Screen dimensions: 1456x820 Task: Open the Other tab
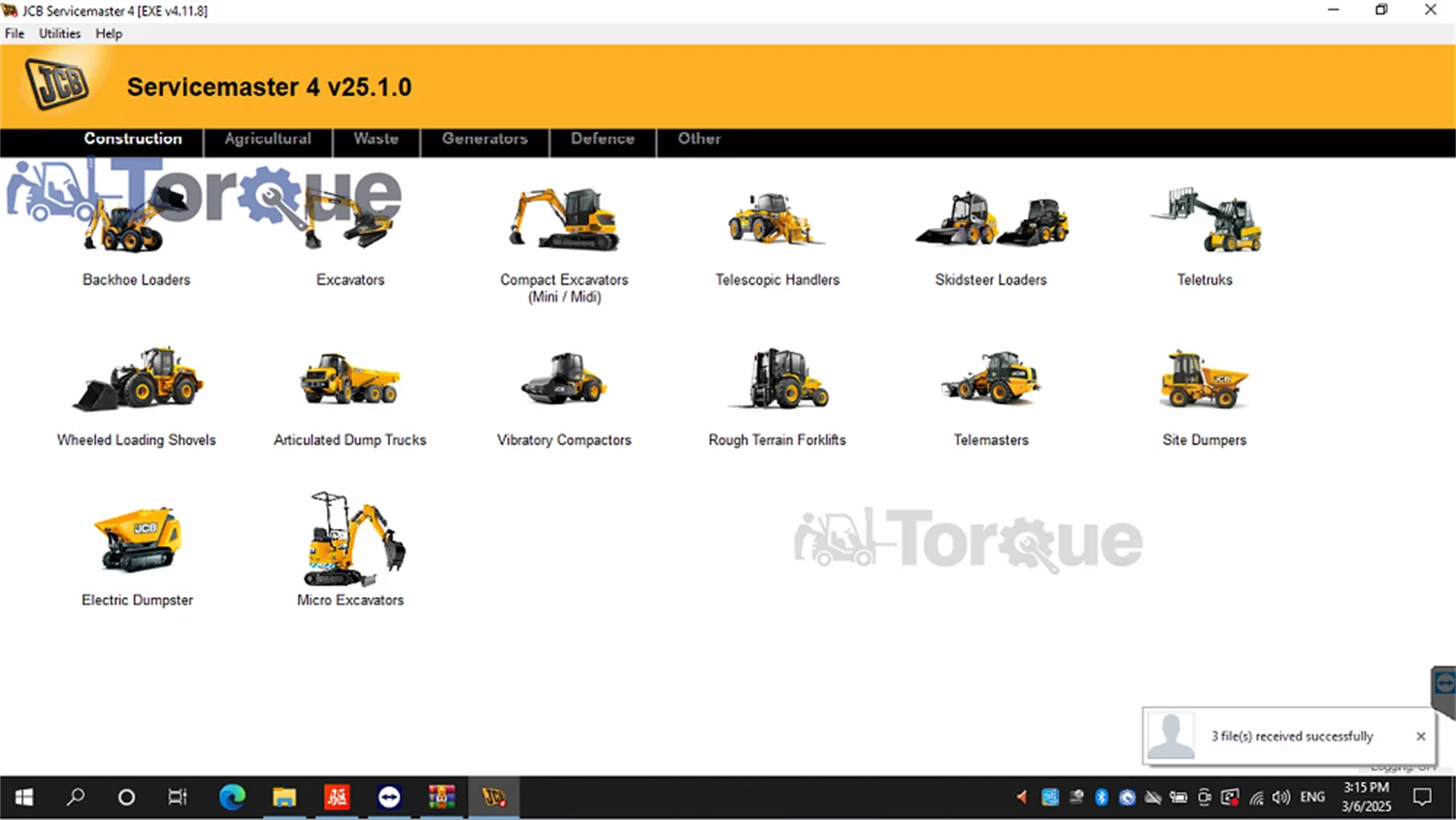(x=699, y=139)
